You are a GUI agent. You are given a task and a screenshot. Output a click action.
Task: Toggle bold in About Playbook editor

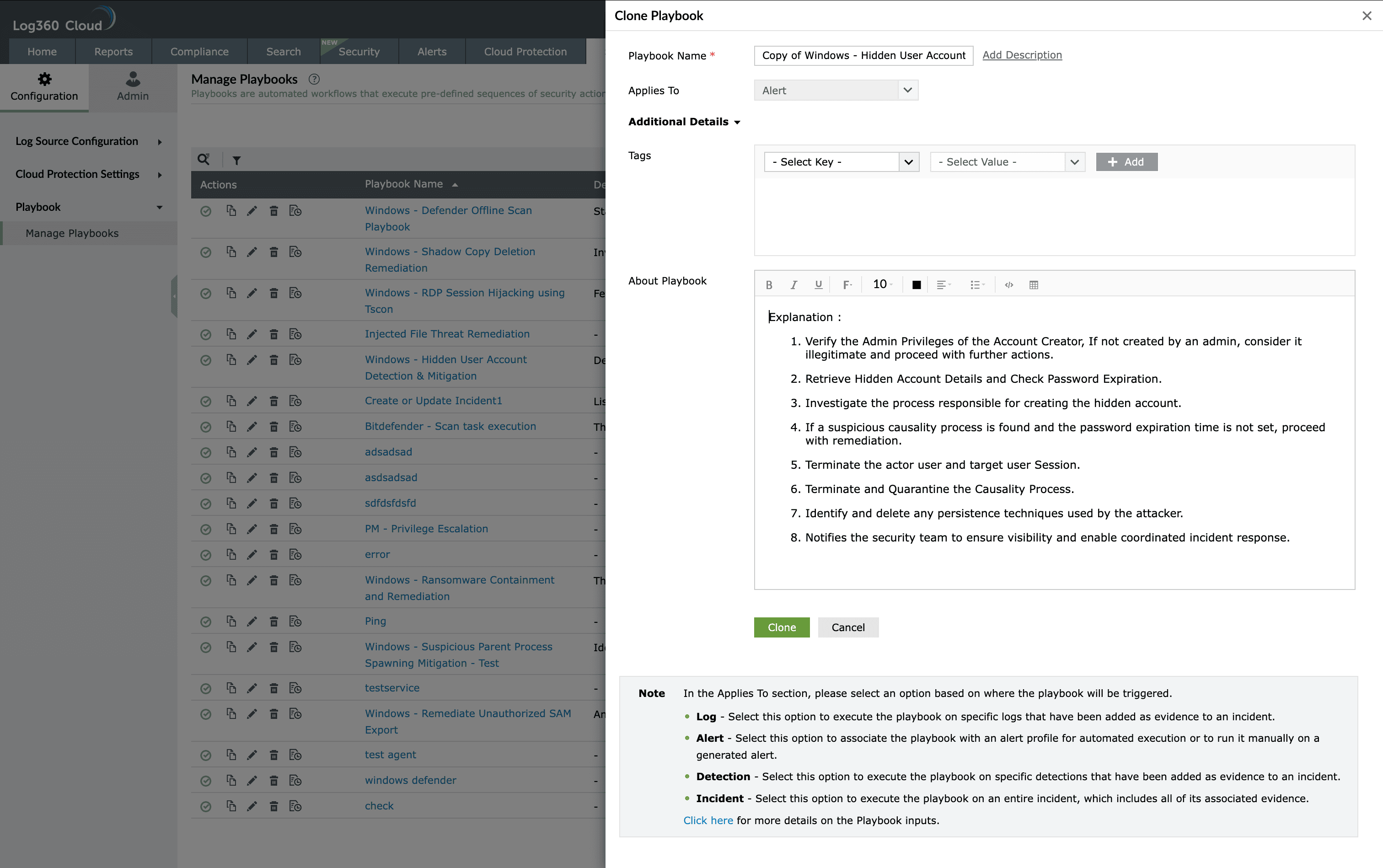(x=769, y=285)
